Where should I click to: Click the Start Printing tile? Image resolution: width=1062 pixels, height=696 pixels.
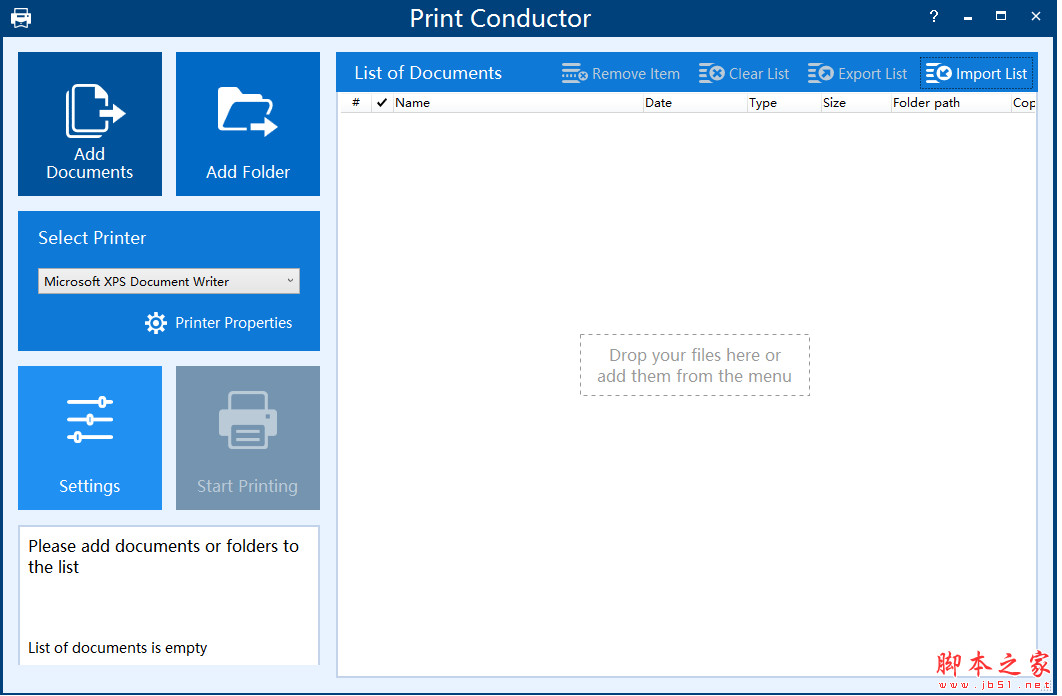pos(248,438)
